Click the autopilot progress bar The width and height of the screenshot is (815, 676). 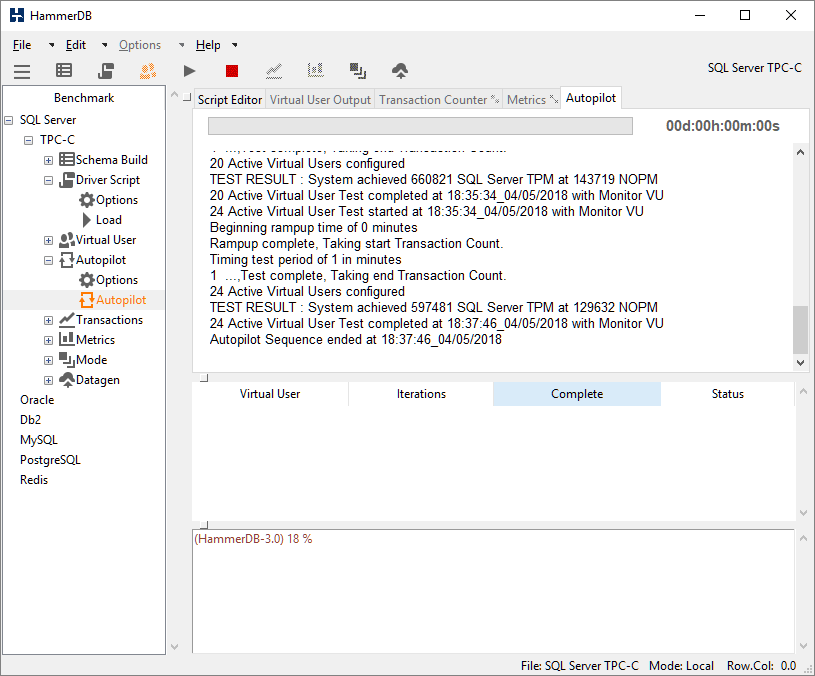420,126
